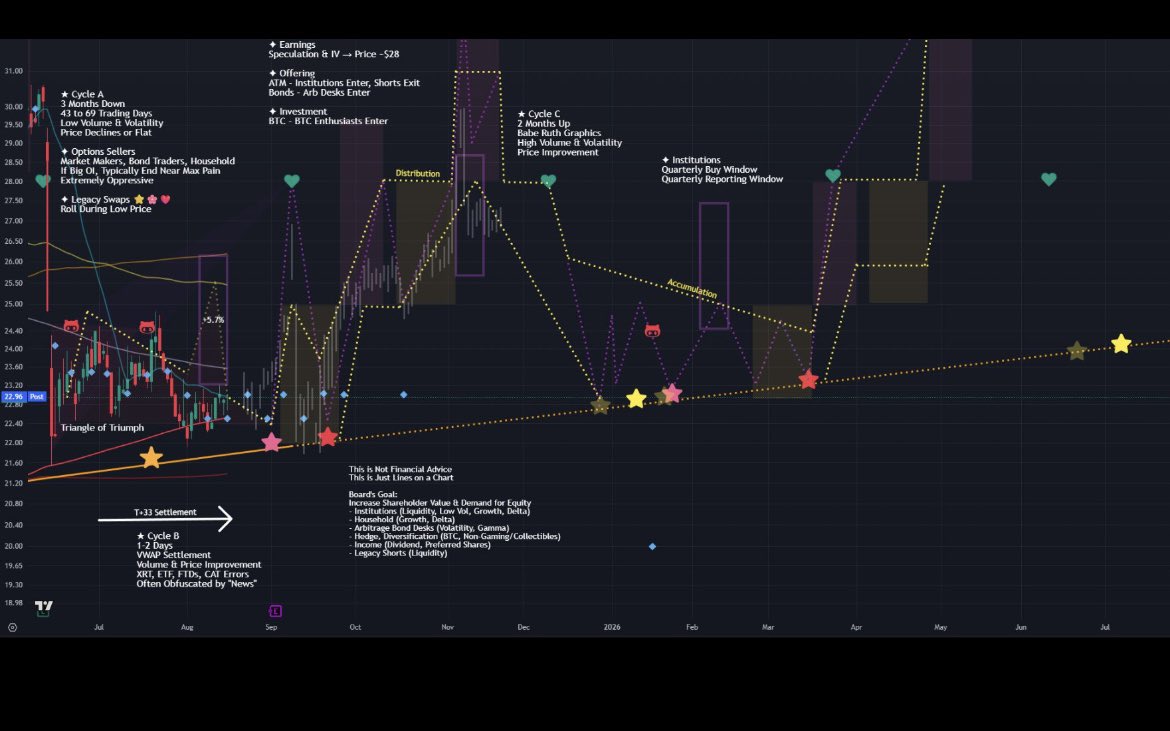Click the green heart before April
Screen dimensions: 1170x731
[833, 175]
